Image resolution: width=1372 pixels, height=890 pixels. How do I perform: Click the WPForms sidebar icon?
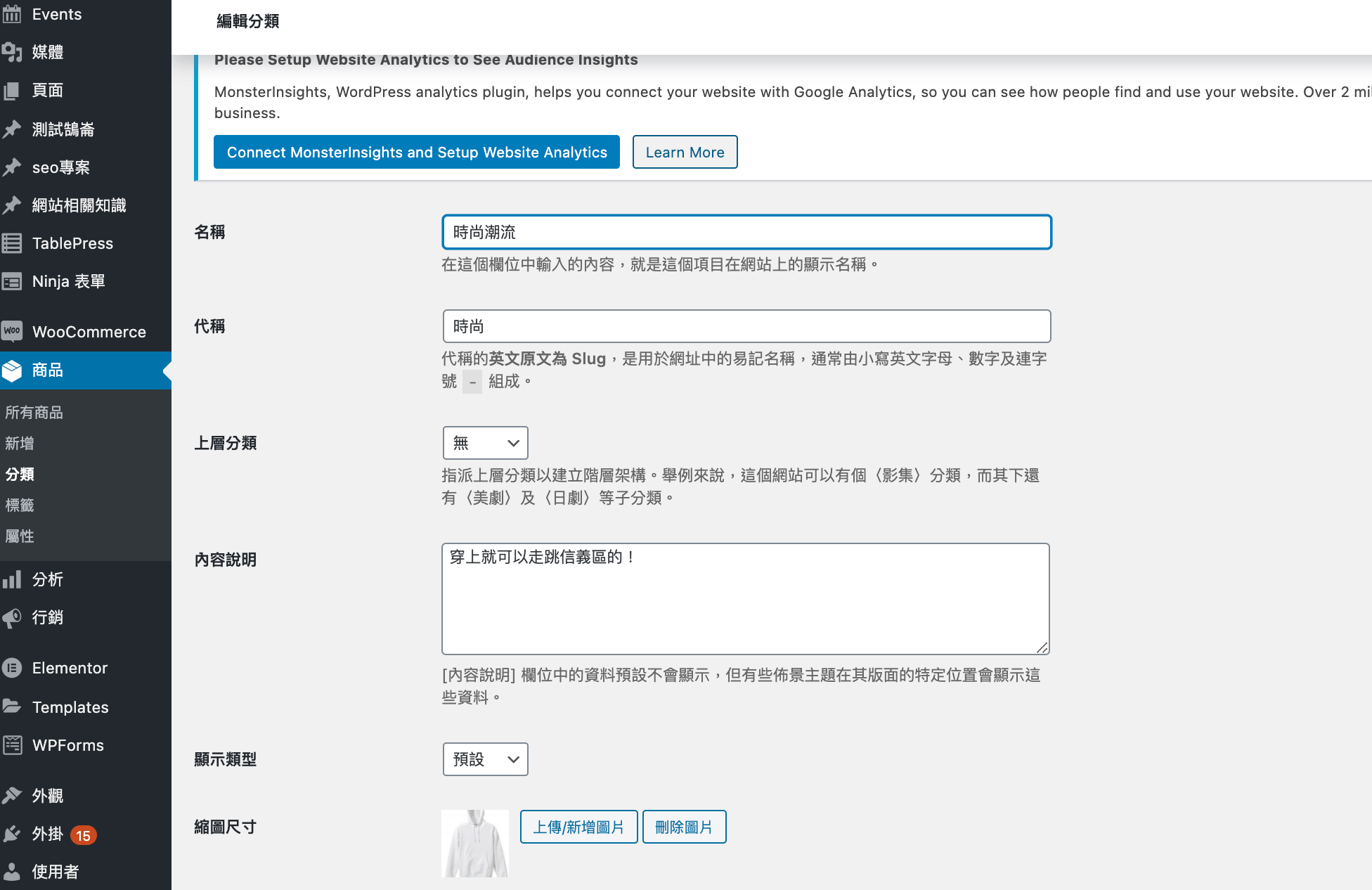click(14, 745)
